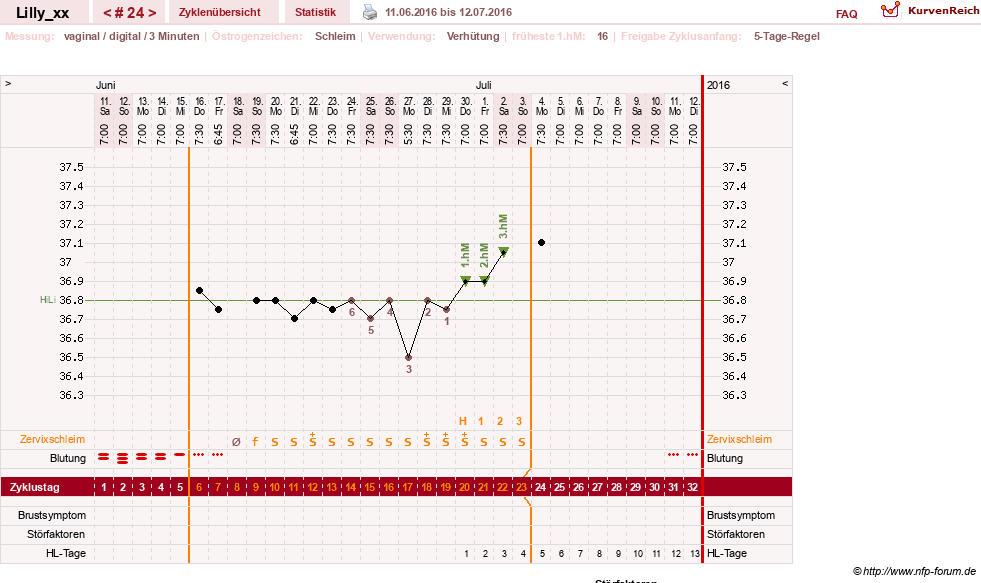Click date header 4. Mo in July
Screen dimensions: 981x583
542,106
